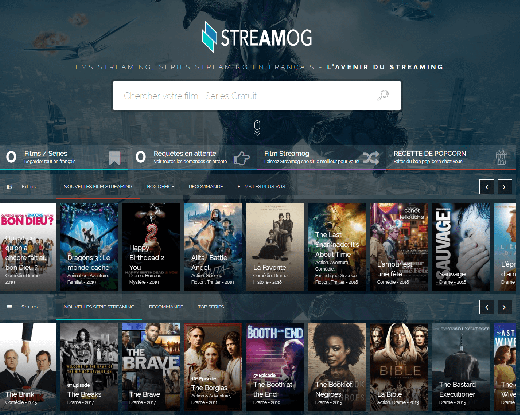Viewport: 520px width, 415px height.
Task: Go back in series carousel with left arrow
Action: click(486, 307)
